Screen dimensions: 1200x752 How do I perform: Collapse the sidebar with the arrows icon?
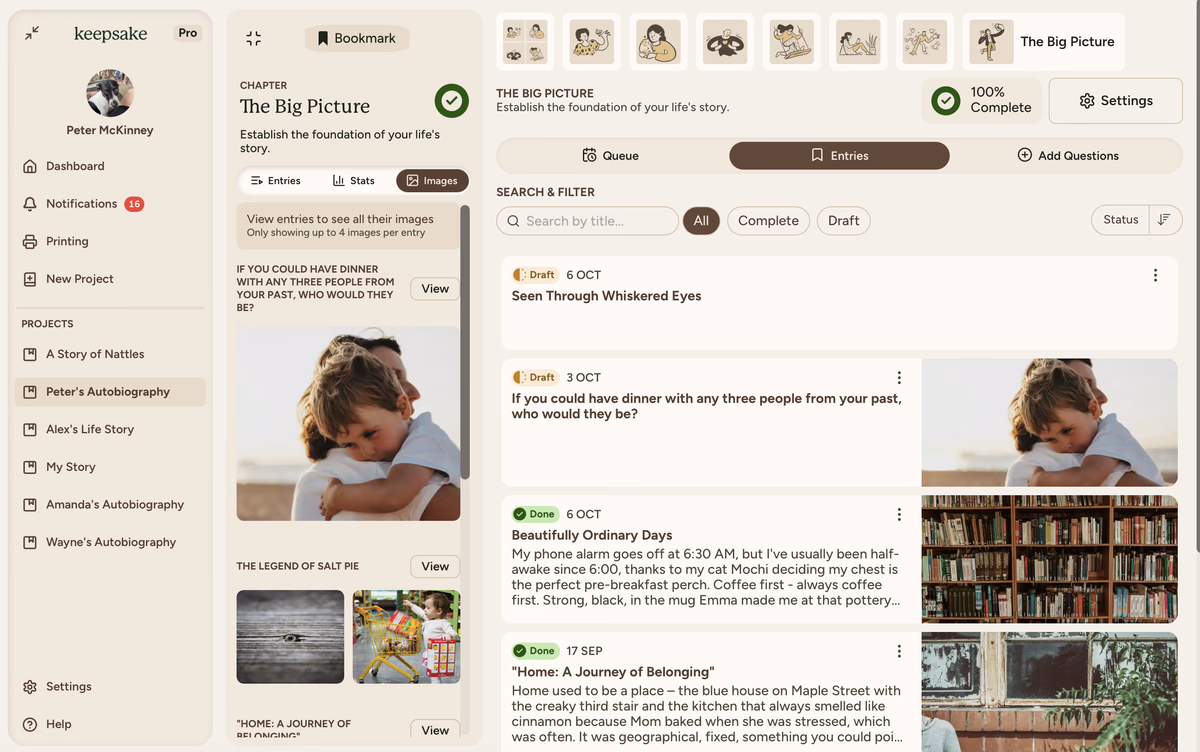point(32,33)
